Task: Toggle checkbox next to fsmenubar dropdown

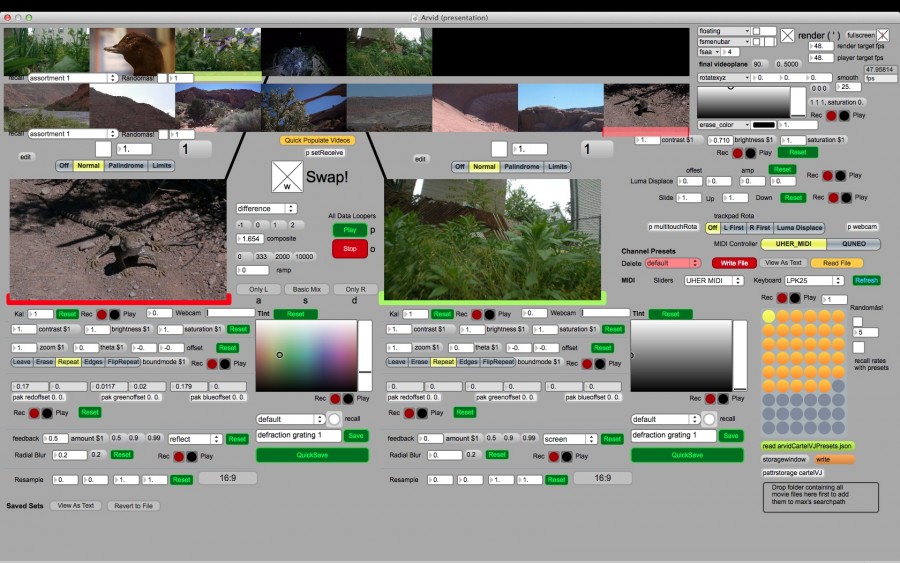Action: 757,42
